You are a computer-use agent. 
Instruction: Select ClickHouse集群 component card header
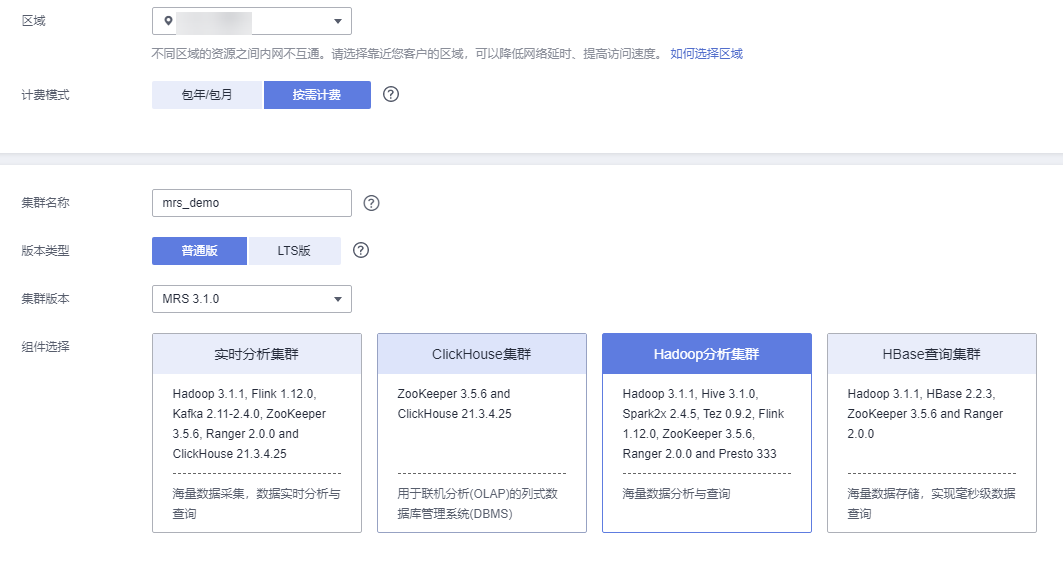coord(481,354)
